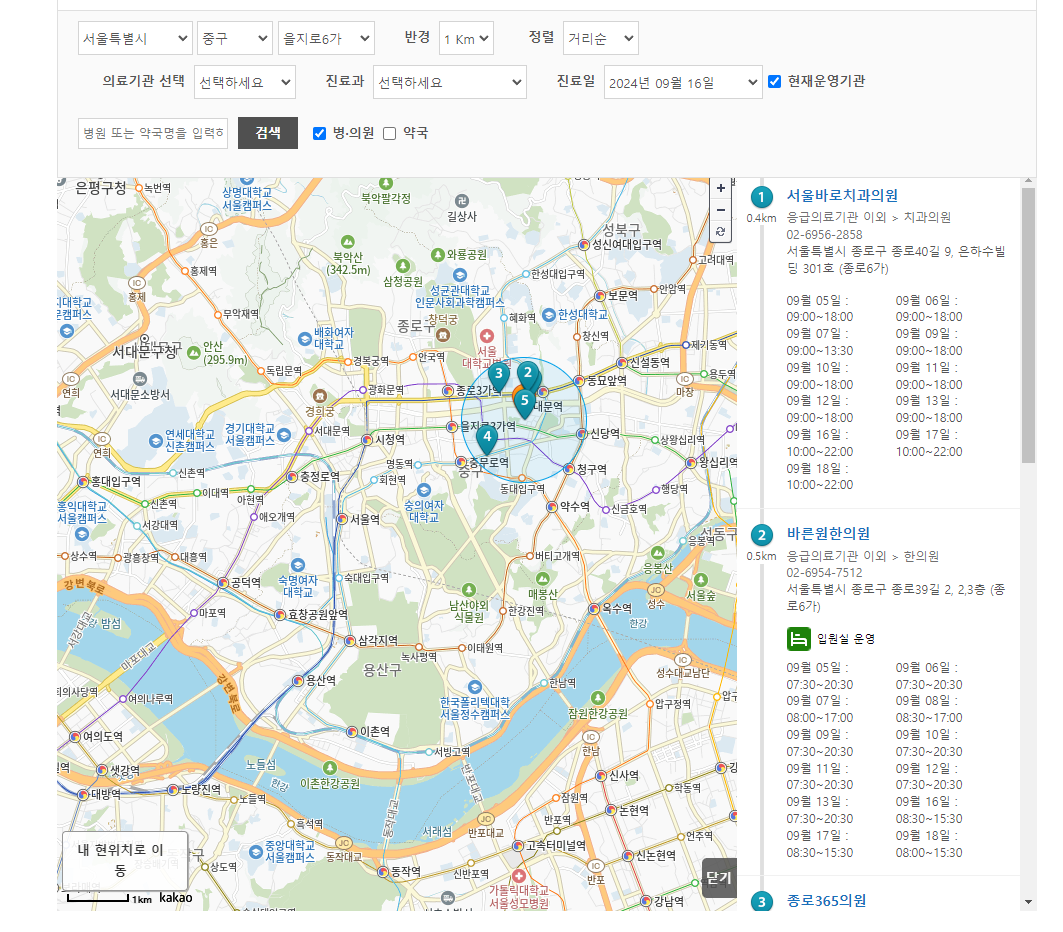Click the 가톨릭대학교 서울성모병원 hospital icon
Viewport: 1063px width, 932px height.
click(519, 876)
